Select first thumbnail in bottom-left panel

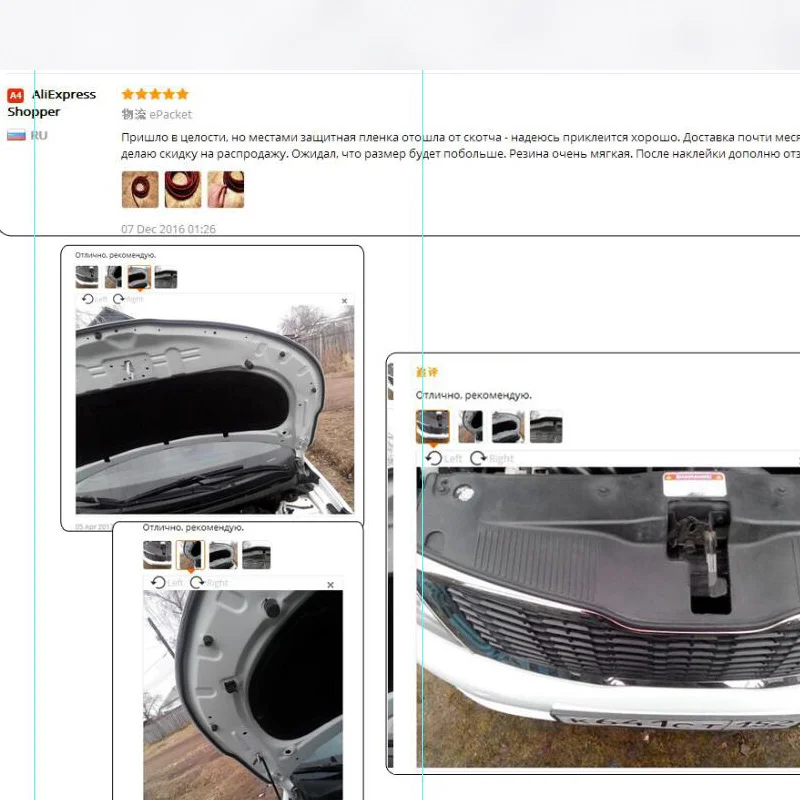pyautogui.click(x=157, y=555)
